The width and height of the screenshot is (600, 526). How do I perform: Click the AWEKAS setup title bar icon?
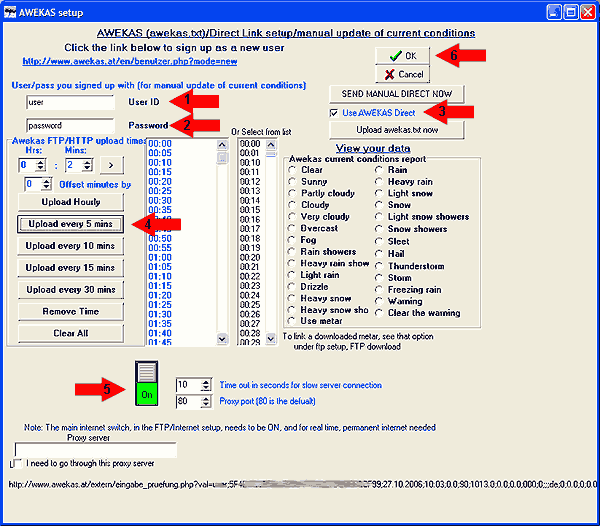tap(10, 12)
